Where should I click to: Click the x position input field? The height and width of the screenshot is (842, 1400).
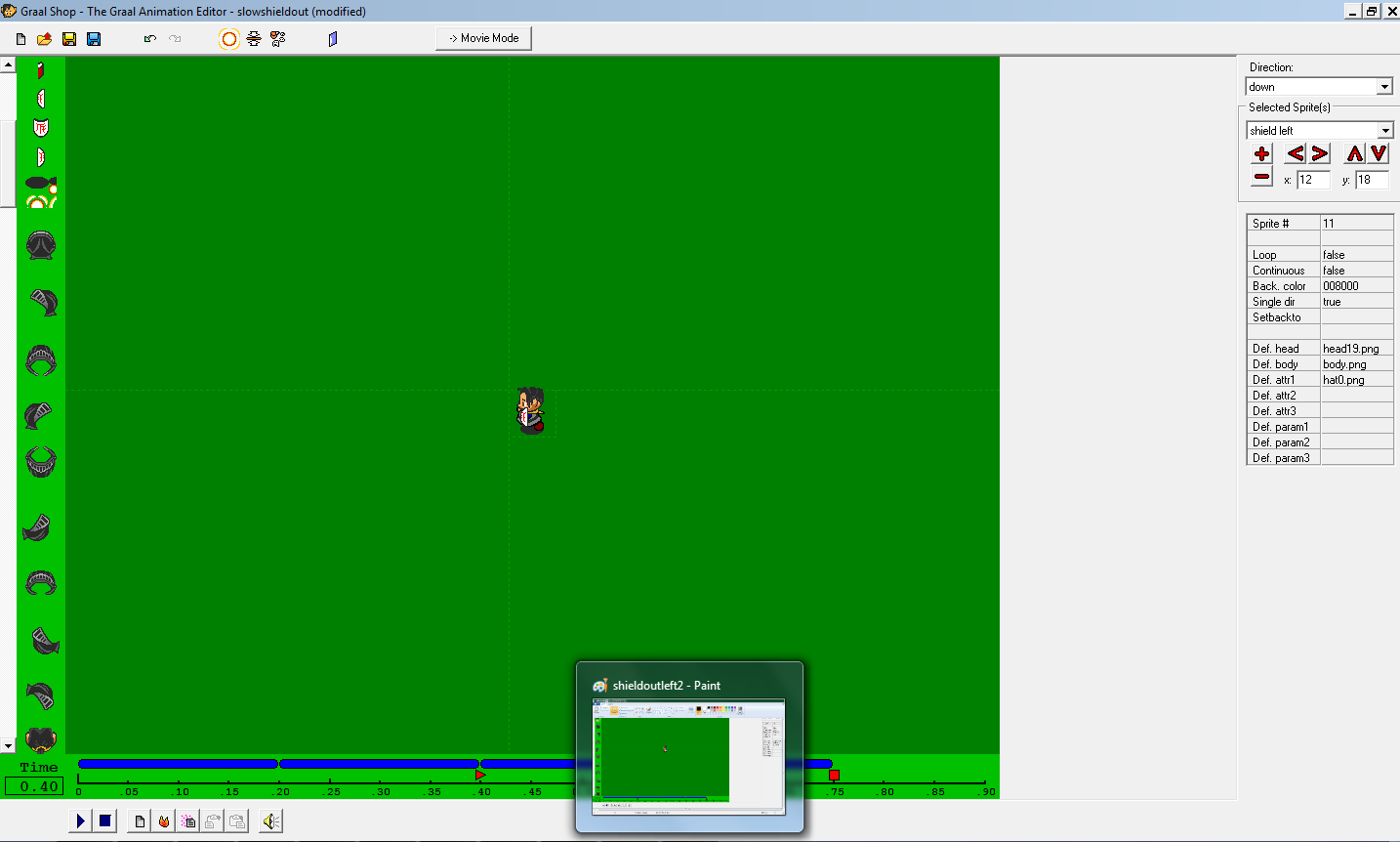click(1312, 180)
